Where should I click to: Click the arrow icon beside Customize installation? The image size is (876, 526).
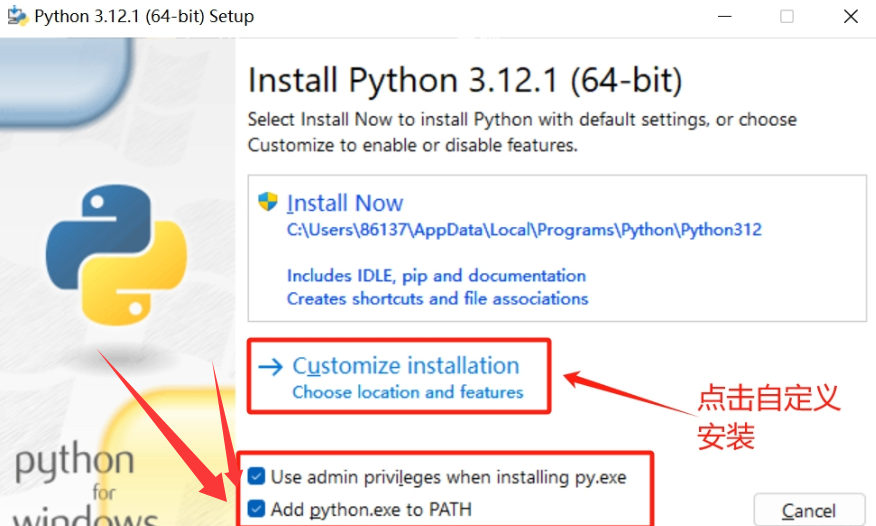coord(271,367)
